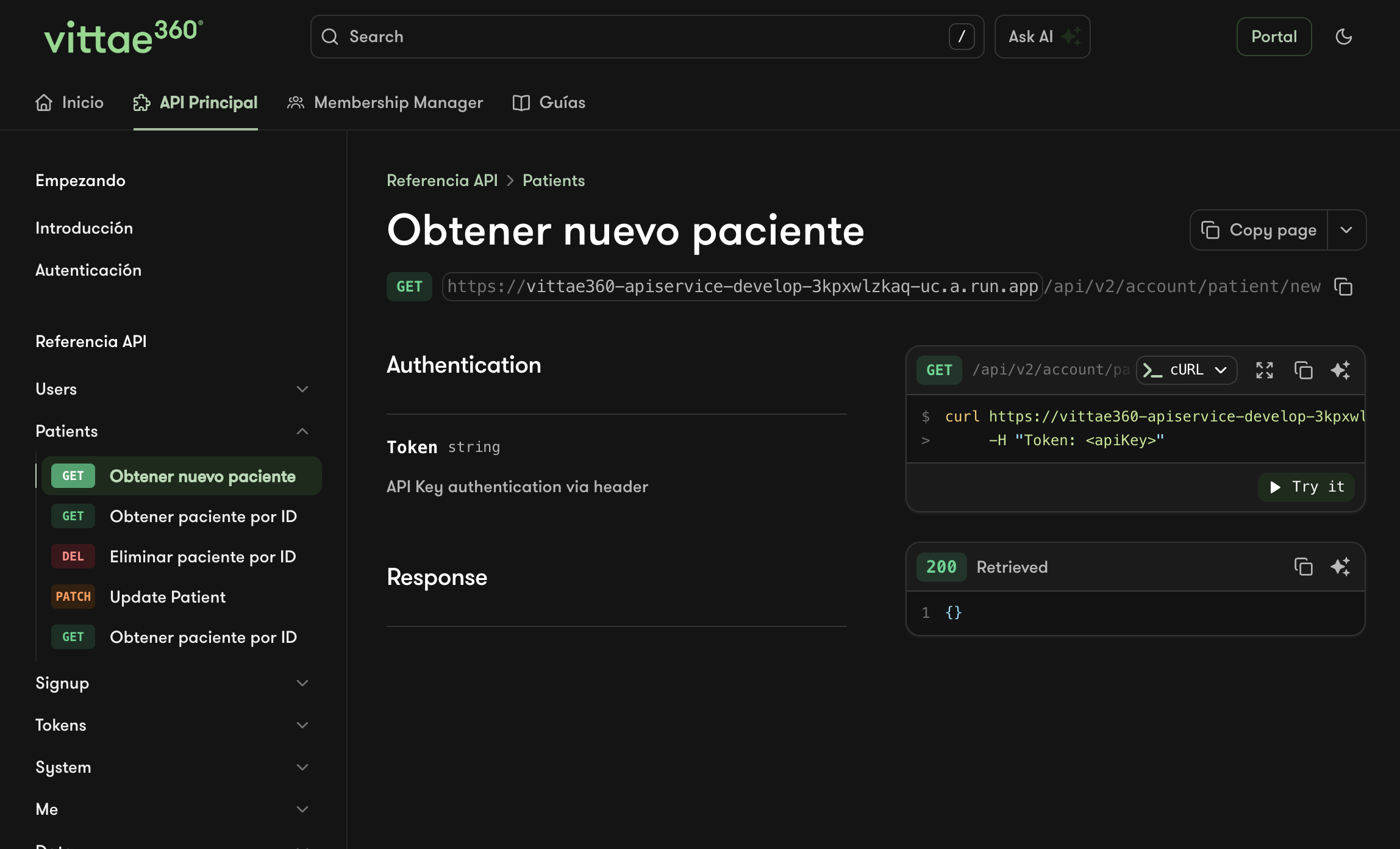
Task: Toggle dark mode with moon icon
Action: 1343,37
